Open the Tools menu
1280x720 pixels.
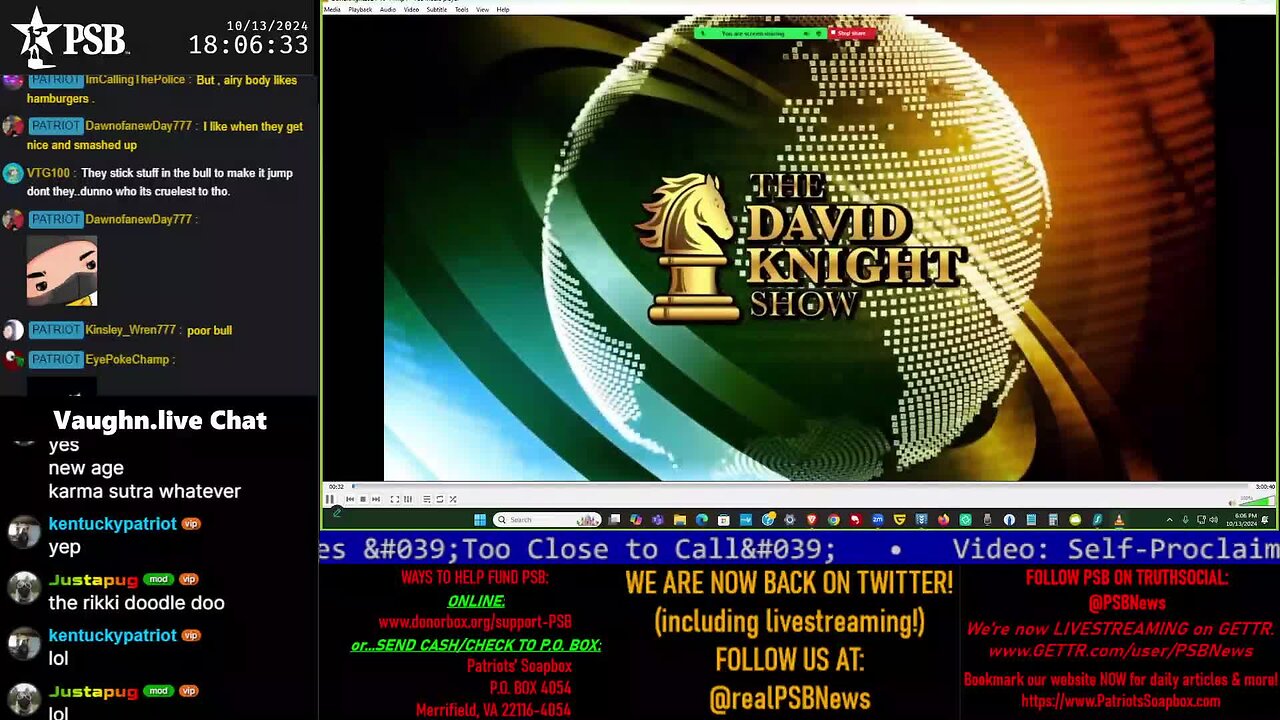click(462, 9)
